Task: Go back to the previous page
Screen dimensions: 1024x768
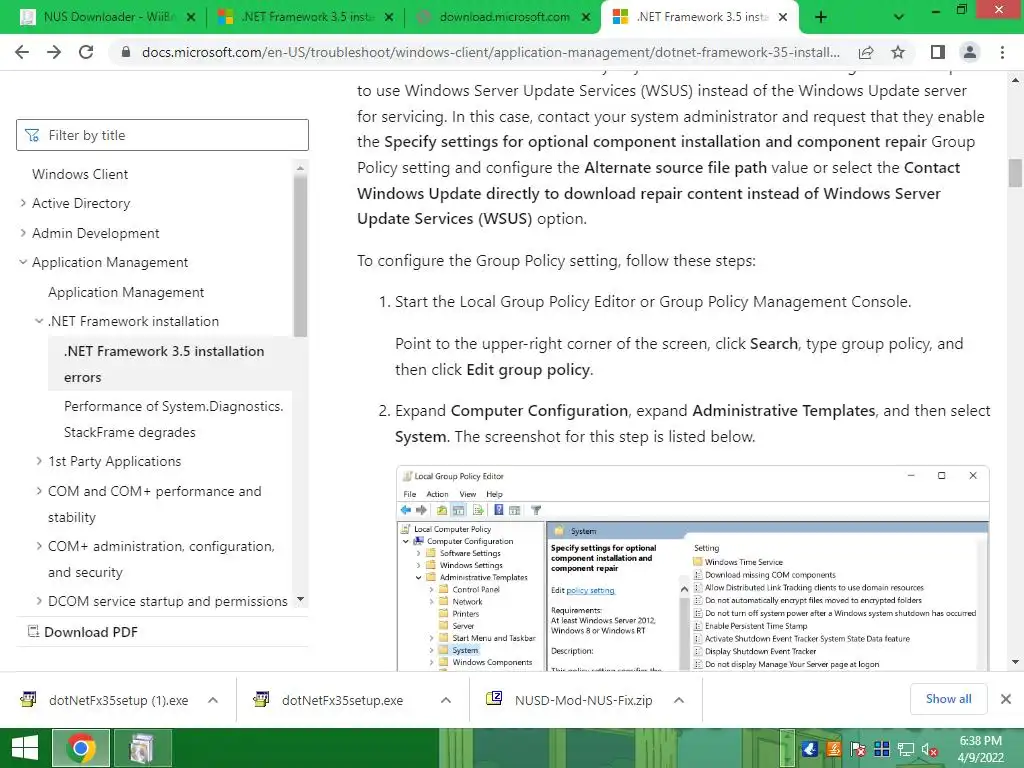Action: click(22, 52)
